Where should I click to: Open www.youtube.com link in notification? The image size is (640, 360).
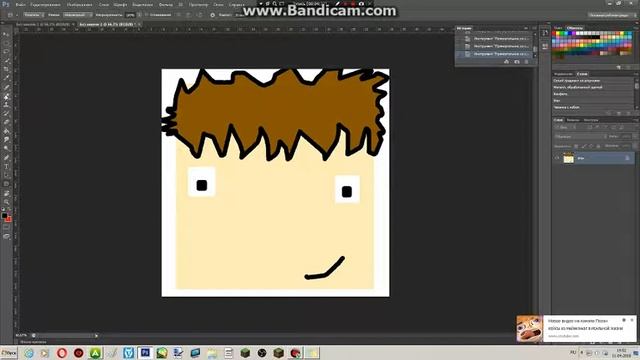coord(563,336)
